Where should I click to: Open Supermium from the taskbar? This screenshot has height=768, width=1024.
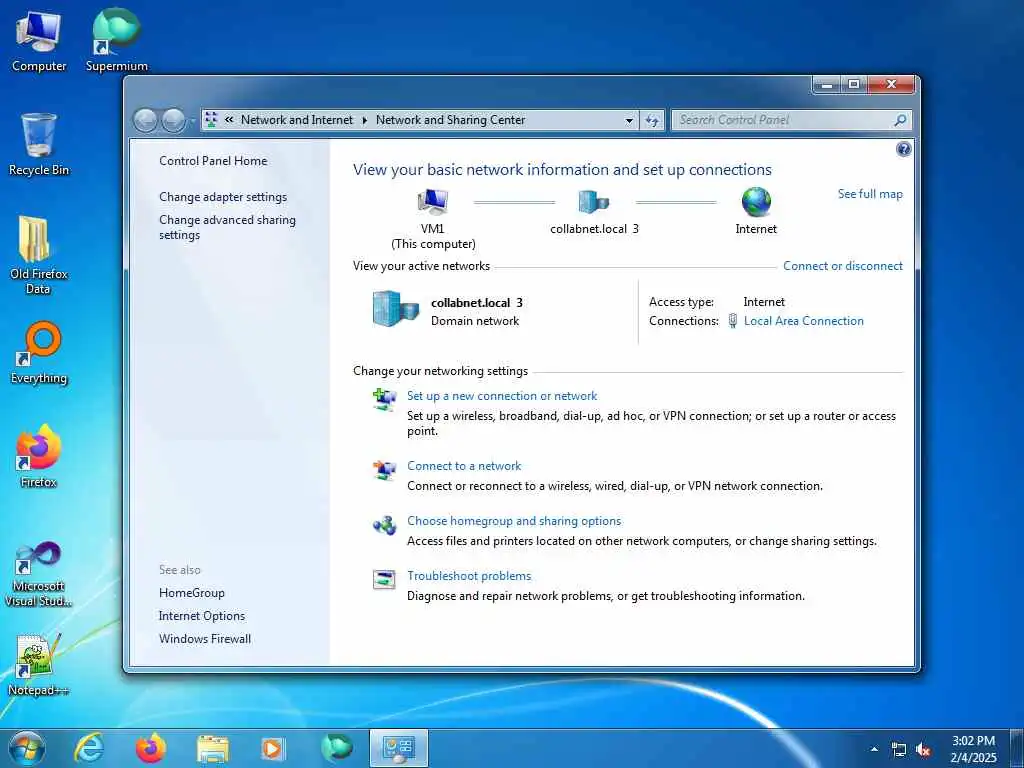pyautogui.click(x=336, y=748)
